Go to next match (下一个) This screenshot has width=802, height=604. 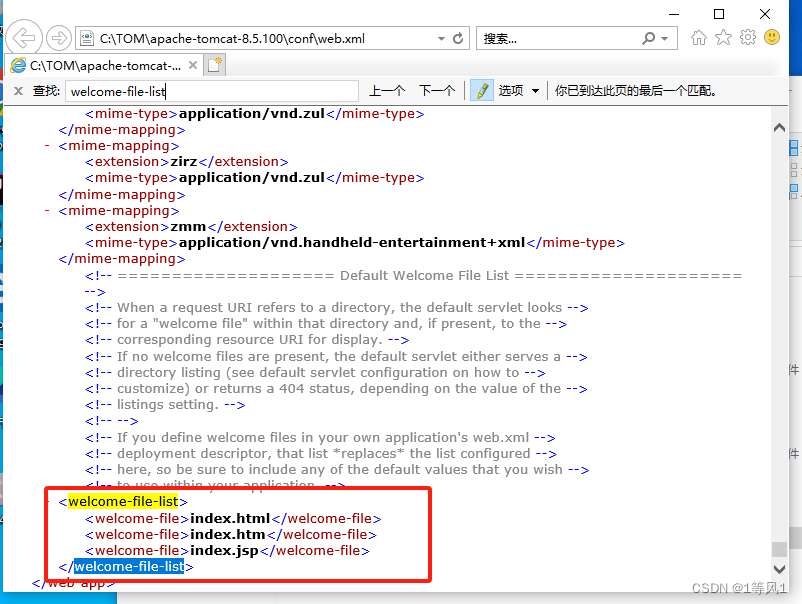(x=437, y=91)
